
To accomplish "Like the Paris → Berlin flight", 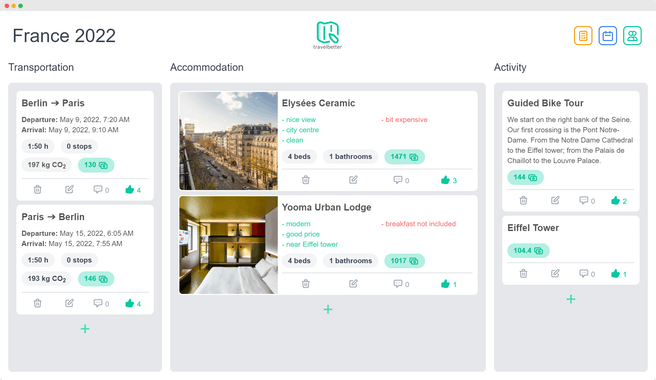I will [x=133, y=303].
